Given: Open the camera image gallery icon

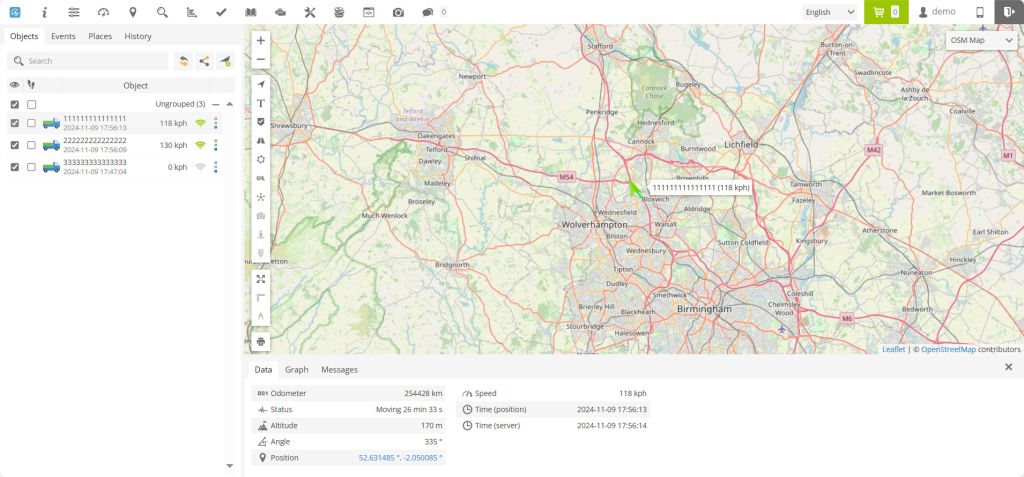Looking at the screenshot, I should pos(398,12).
